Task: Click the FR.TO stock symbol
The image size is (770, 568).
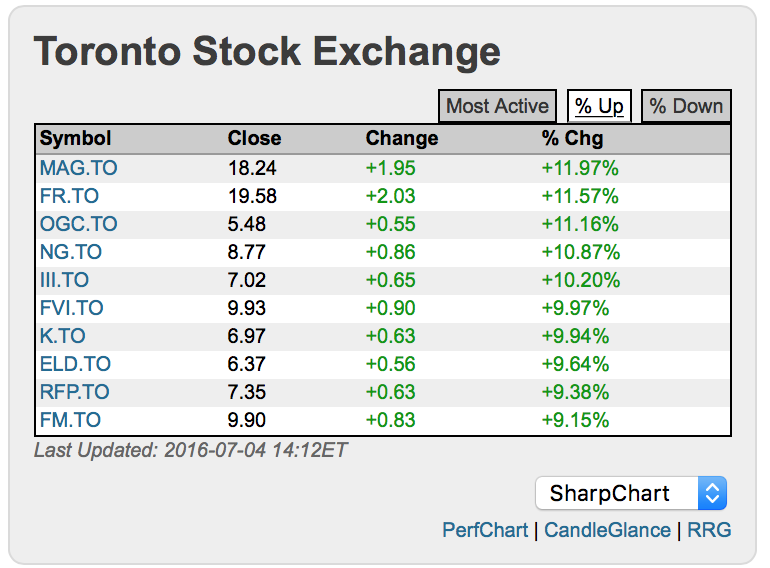Action: coord(69,196)
